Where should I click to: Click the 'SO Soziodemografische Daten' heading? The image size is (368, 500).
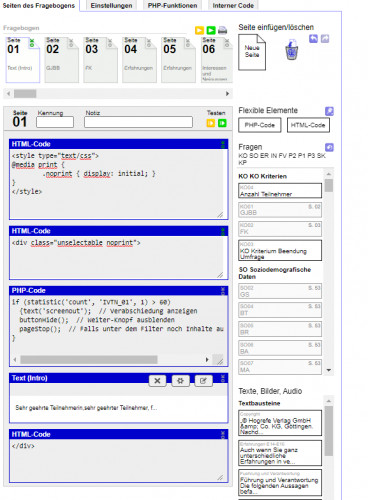coord(275,273)
